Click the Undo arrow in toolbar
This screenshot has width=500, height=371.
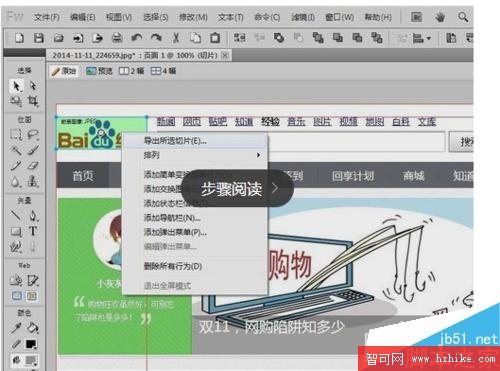click(x=136, y=38)
